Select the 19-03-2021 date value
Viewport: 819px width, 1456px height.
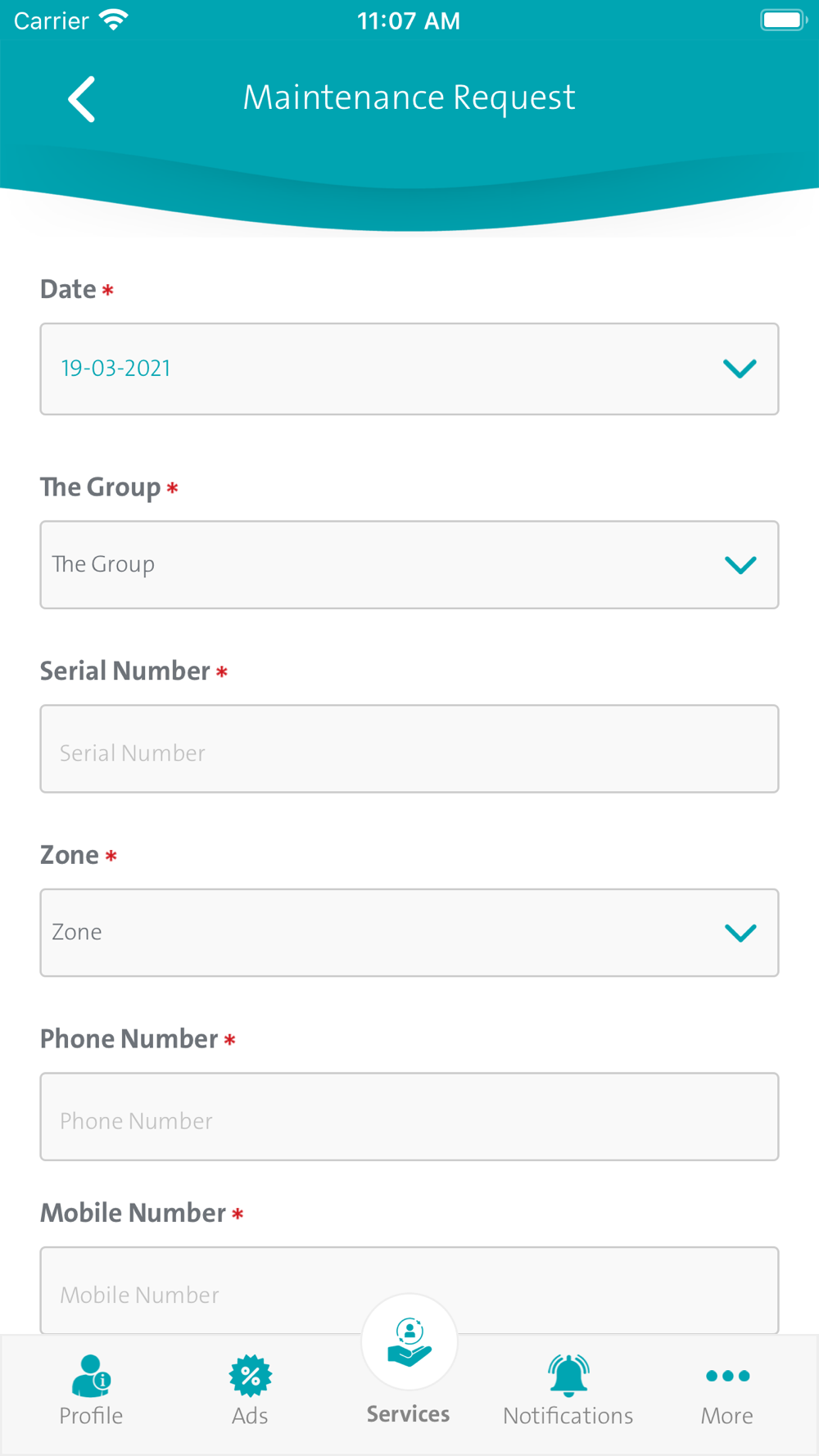point(115,369)
